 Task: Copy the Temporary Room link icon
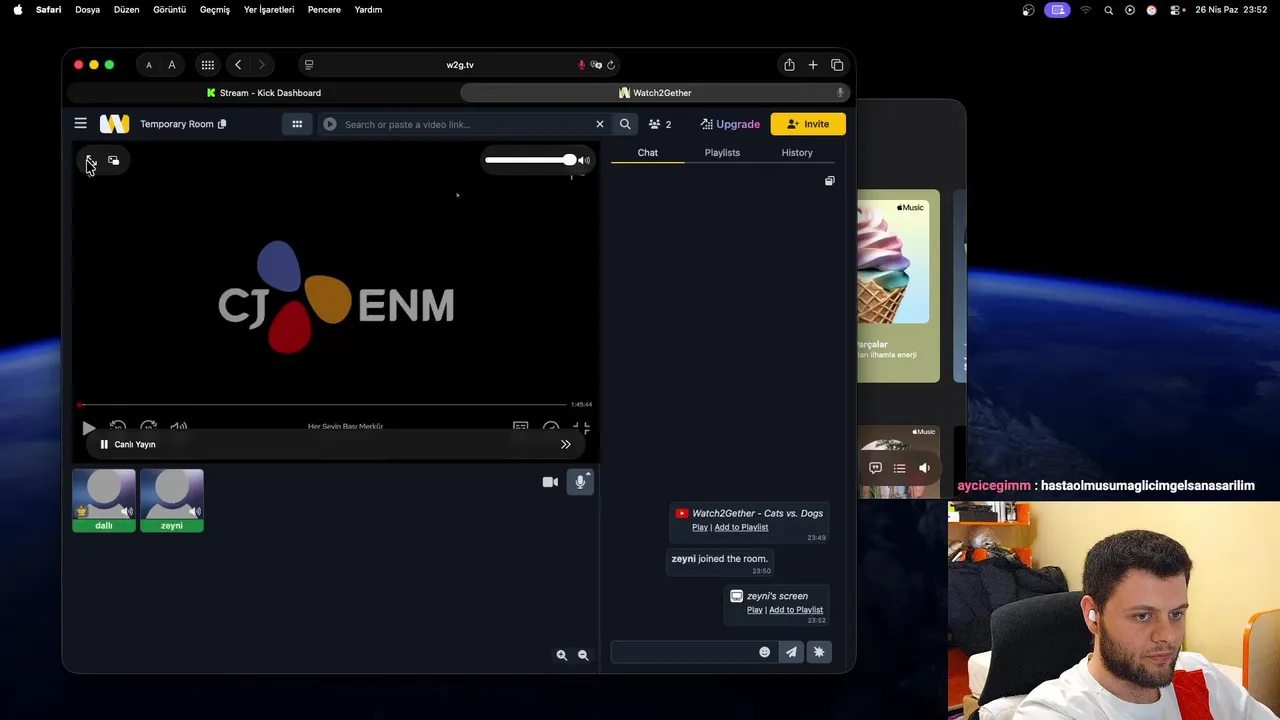click(x=222, y=124)
